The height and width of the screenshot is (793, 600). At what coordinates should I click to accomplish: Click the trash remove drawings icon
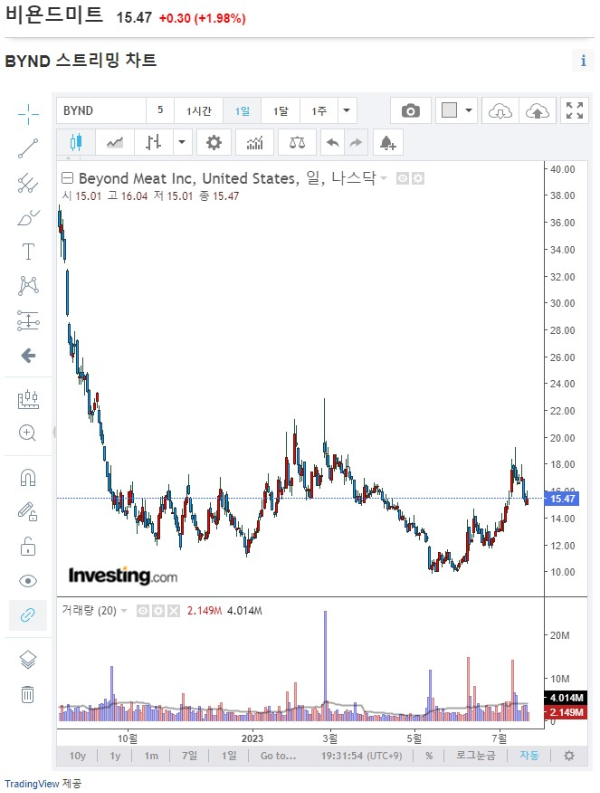pyautogui.click(x=28, y=694)
